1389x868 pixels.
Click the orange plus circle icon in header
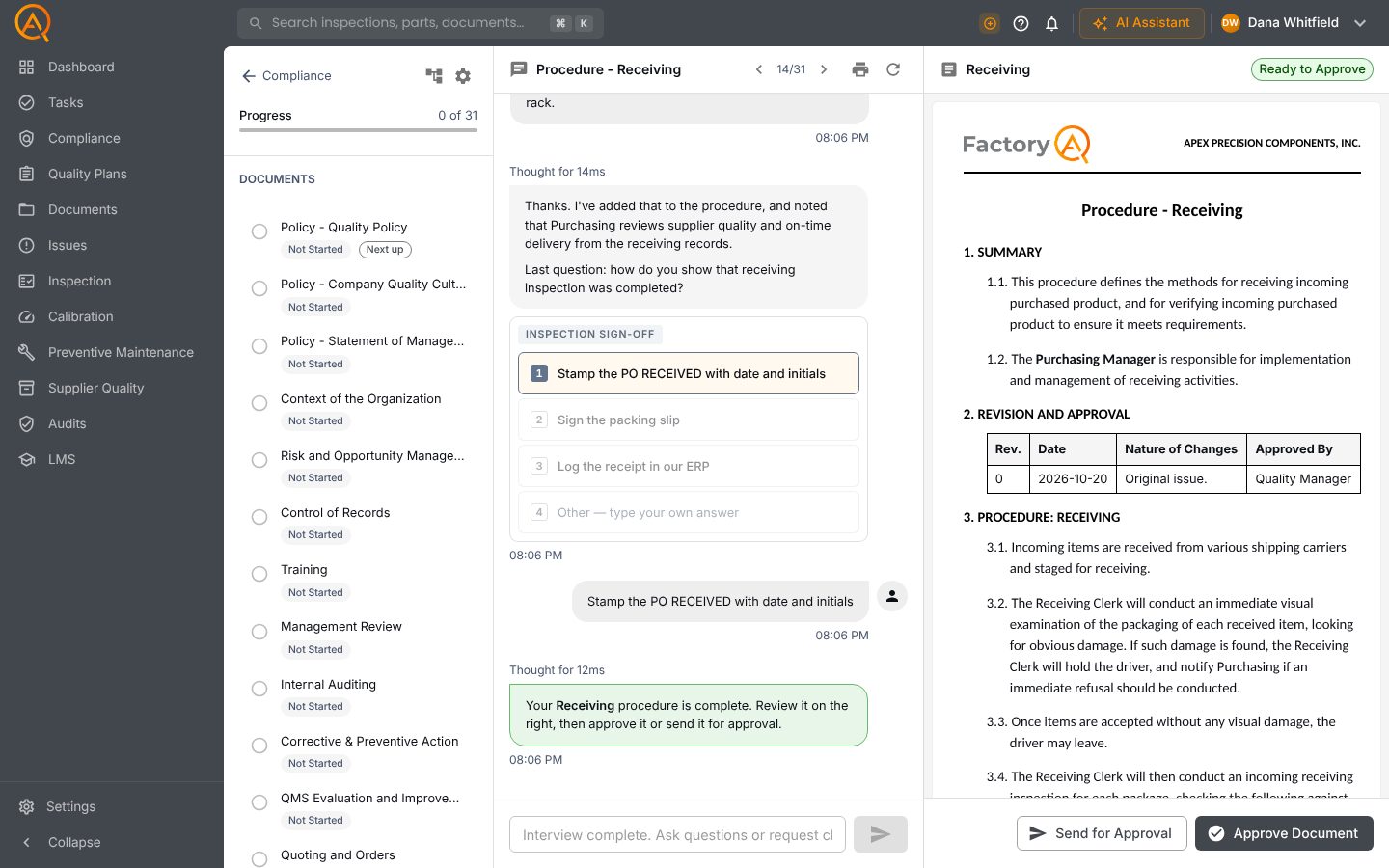click(x=990, y=23)
